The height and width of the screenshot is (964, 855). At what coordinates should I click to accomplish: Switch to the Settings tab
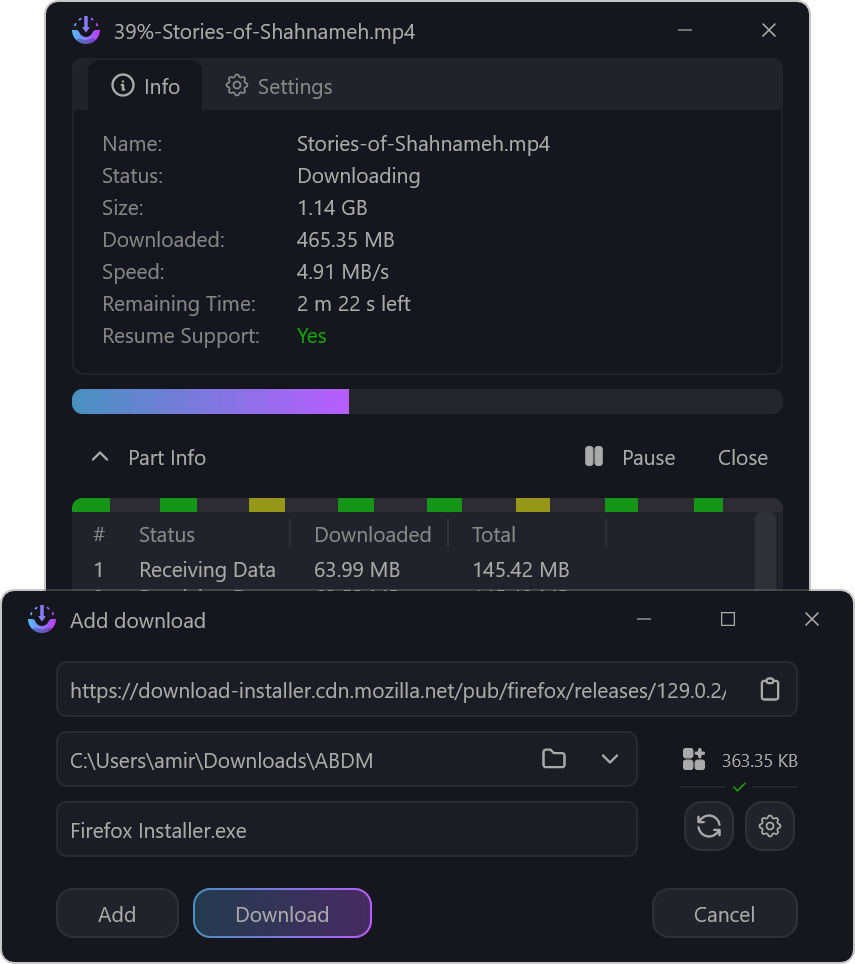(x=279, y=86)
